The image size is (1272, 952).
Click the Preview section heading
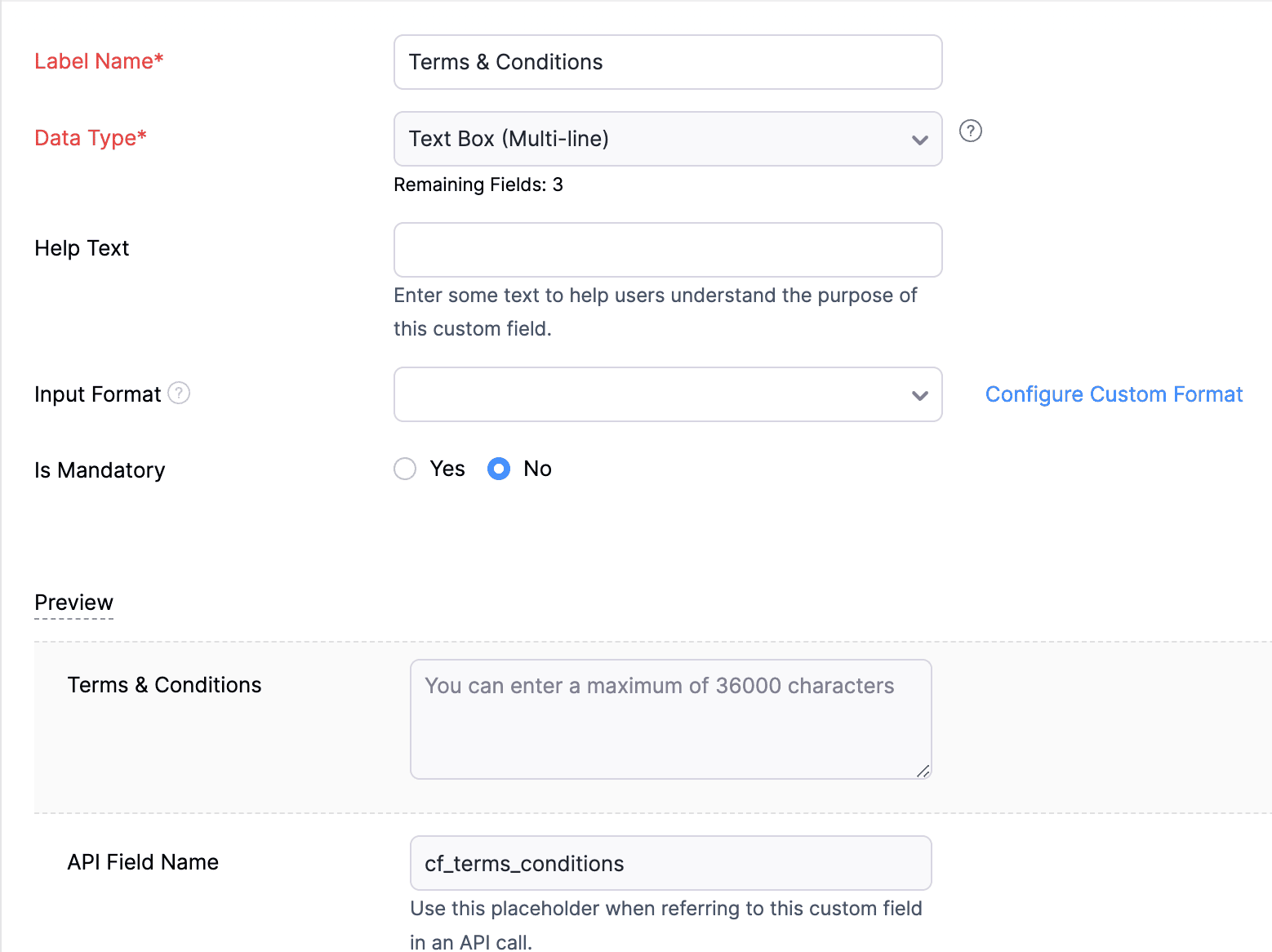point(73,603)
